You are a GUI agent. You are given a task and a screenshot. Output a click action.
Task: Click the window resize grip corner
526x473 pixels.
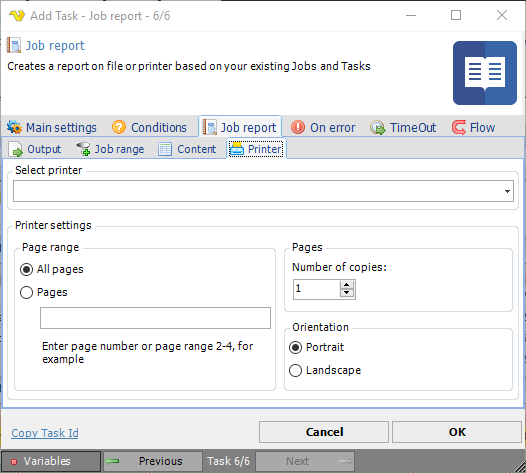pyautogui.click(x=519, y=466)
